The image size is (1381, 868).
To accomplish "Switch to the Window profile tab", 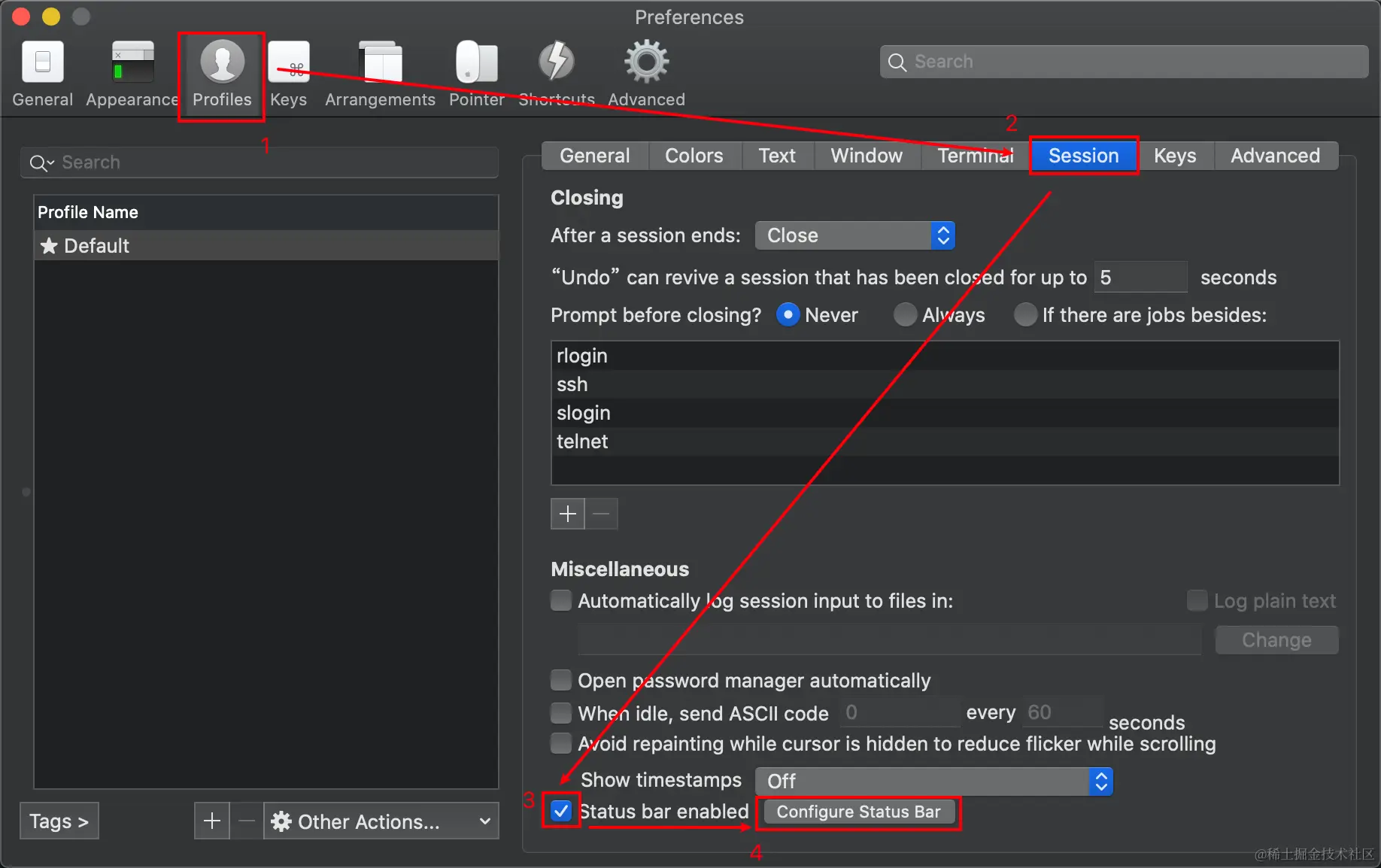I will 867,156.
